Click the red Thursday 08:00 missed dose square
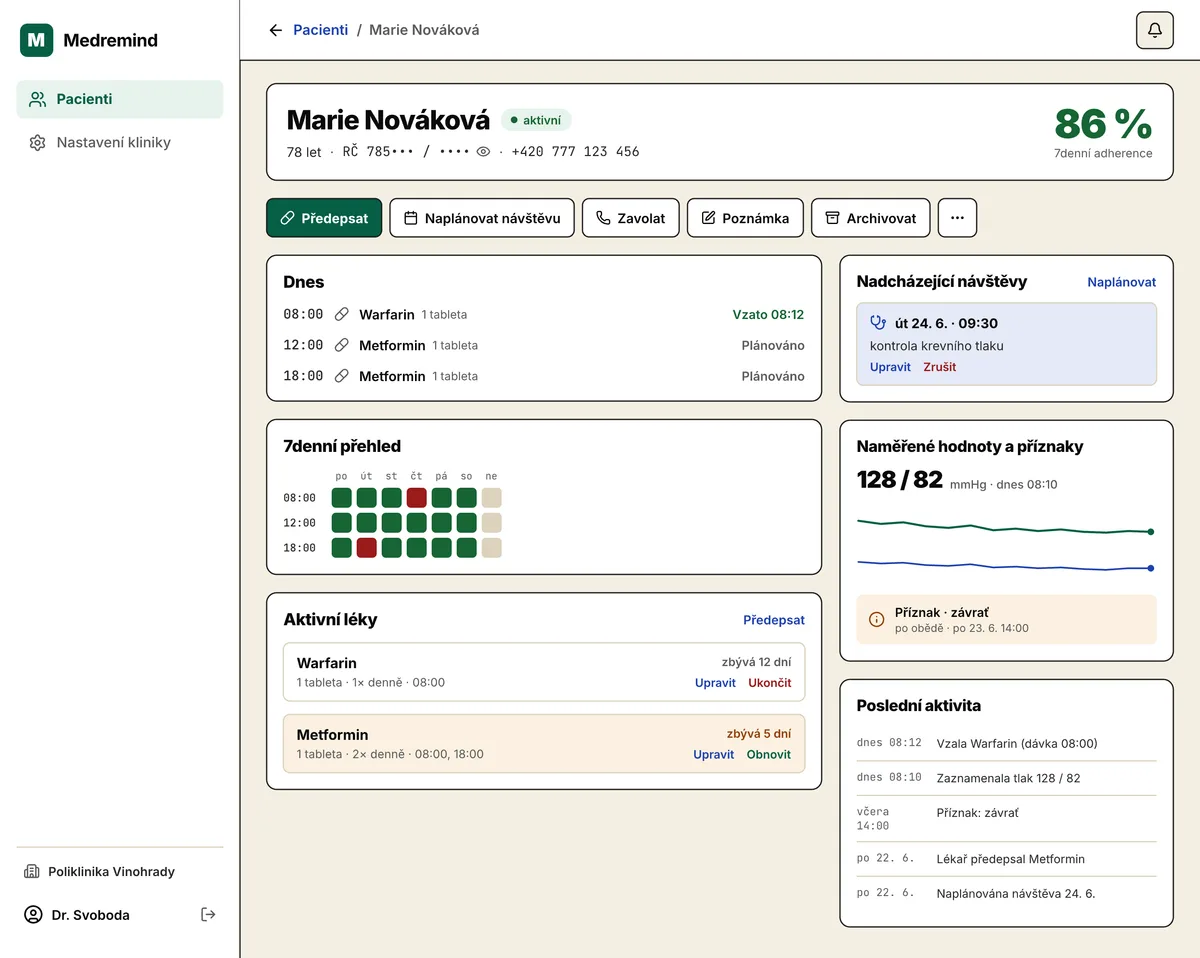The width and height of the screenshot is (1200, 958). tap(417, 498)
